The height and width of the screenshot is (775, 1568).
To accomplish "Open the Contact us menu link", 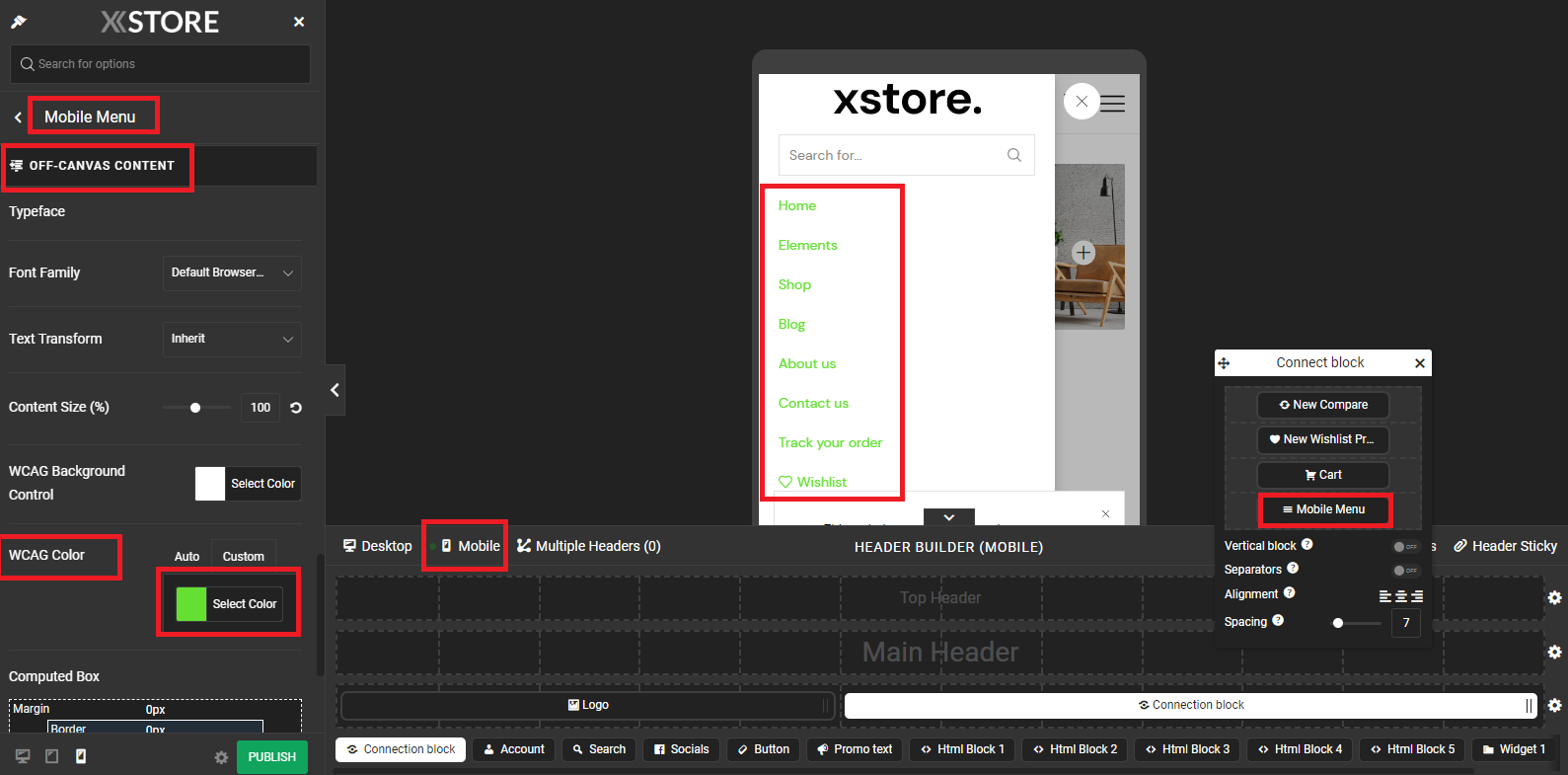I will (x=813, y=403).
